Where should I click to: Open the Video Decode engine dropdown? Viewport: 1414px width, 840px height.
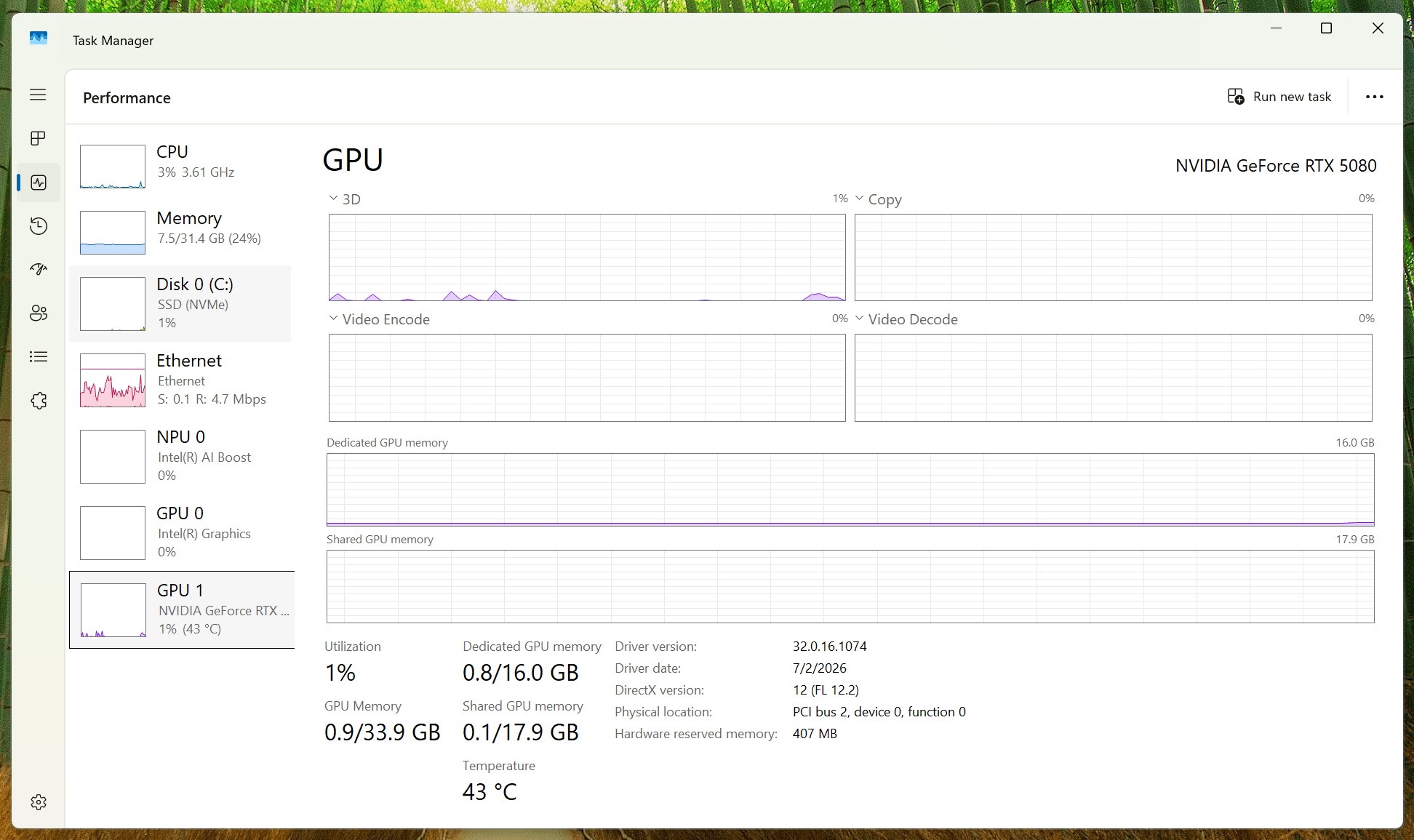point(859,318)
